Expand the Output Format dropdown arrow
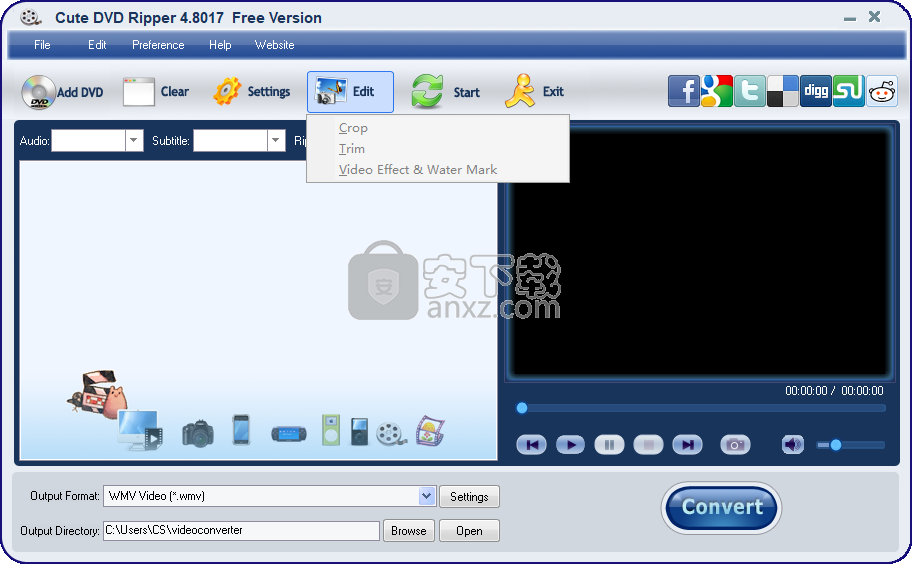This screenshot has width=912, height=564. [427, 496]
